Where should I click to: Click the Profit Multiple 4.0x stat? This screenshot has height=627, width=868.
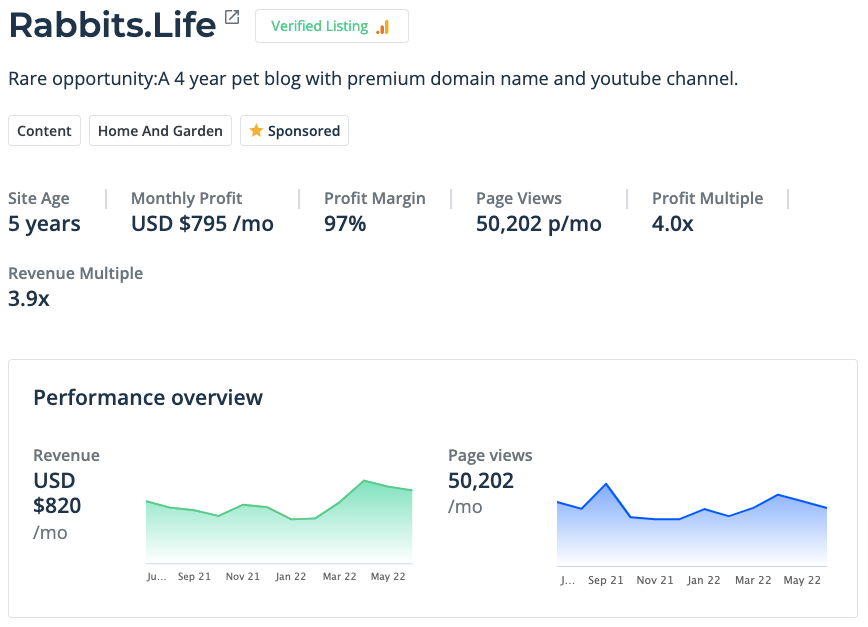pyautogui.click(x=673, y=223)
